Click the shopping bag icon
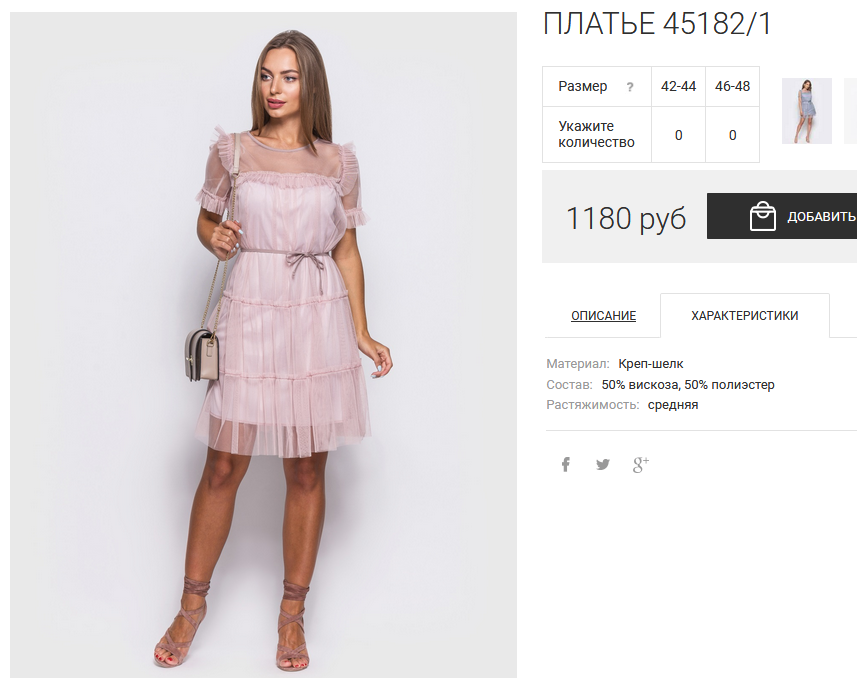This screenshot has width=857, height=678. click(x=762, y=216)
